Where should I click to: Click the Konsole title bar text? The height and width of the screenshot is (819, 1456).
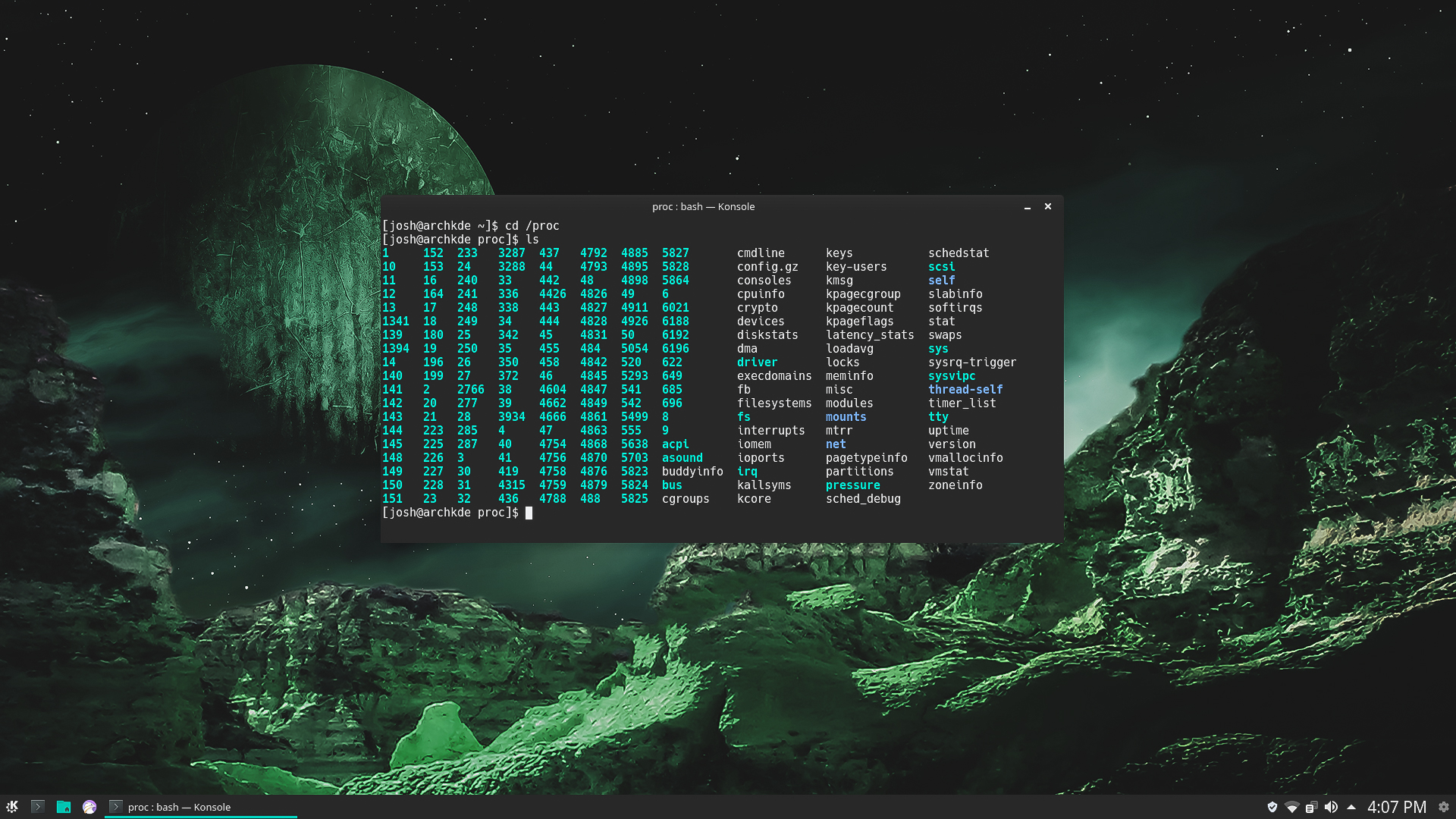(x=703, y=206)
